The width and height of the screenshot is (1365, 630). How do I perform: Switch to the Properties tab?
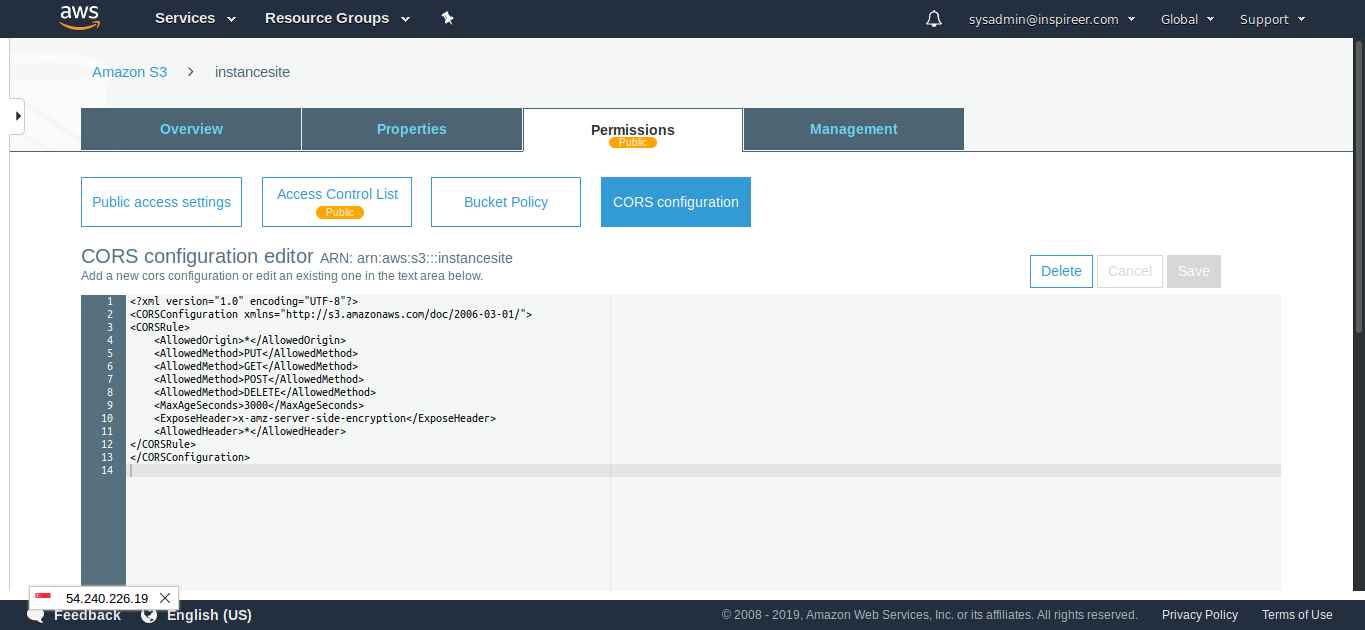click(x=411, y=129)
